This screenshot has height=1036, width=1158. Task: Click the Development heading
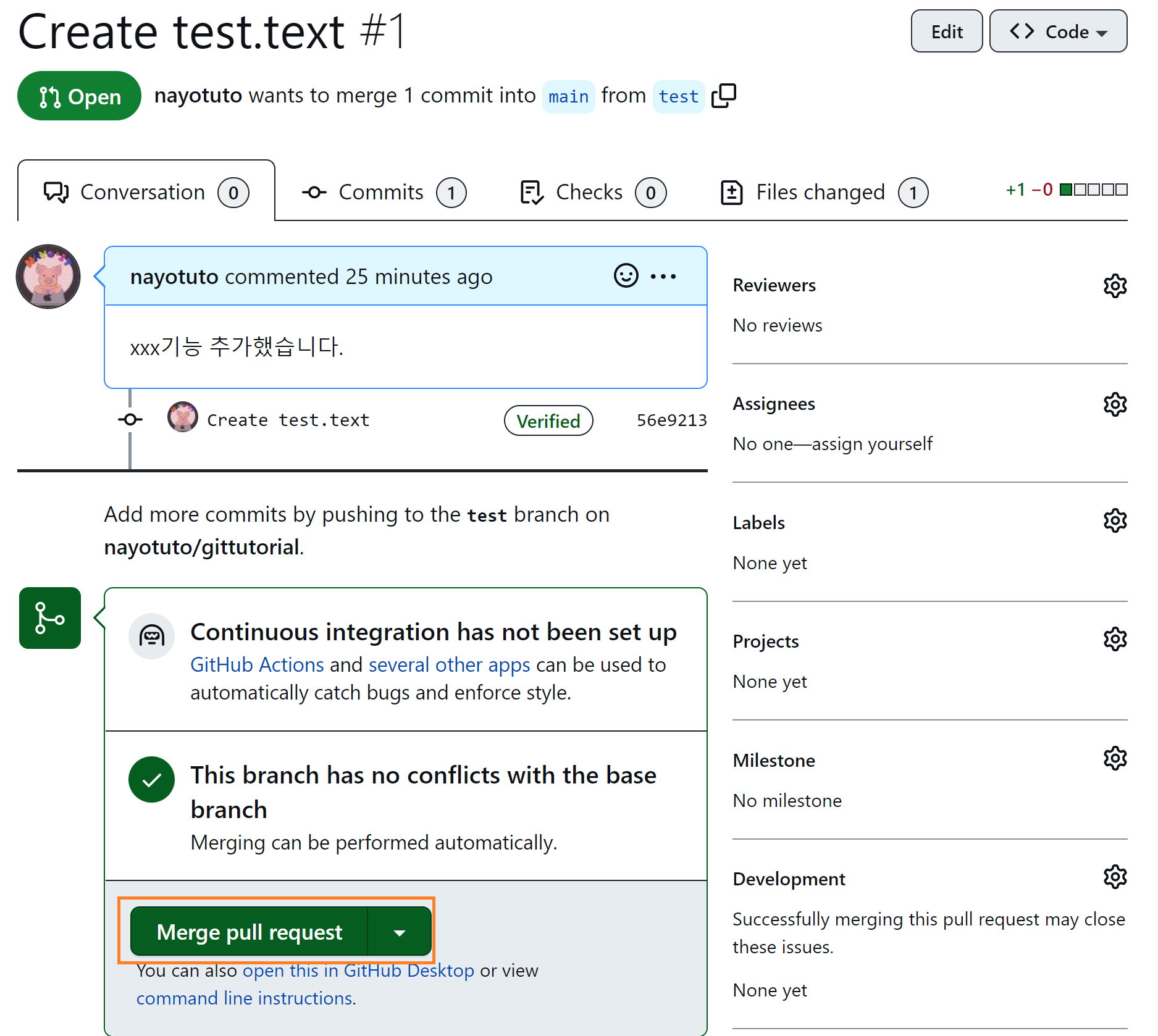(x=789, y=879)
